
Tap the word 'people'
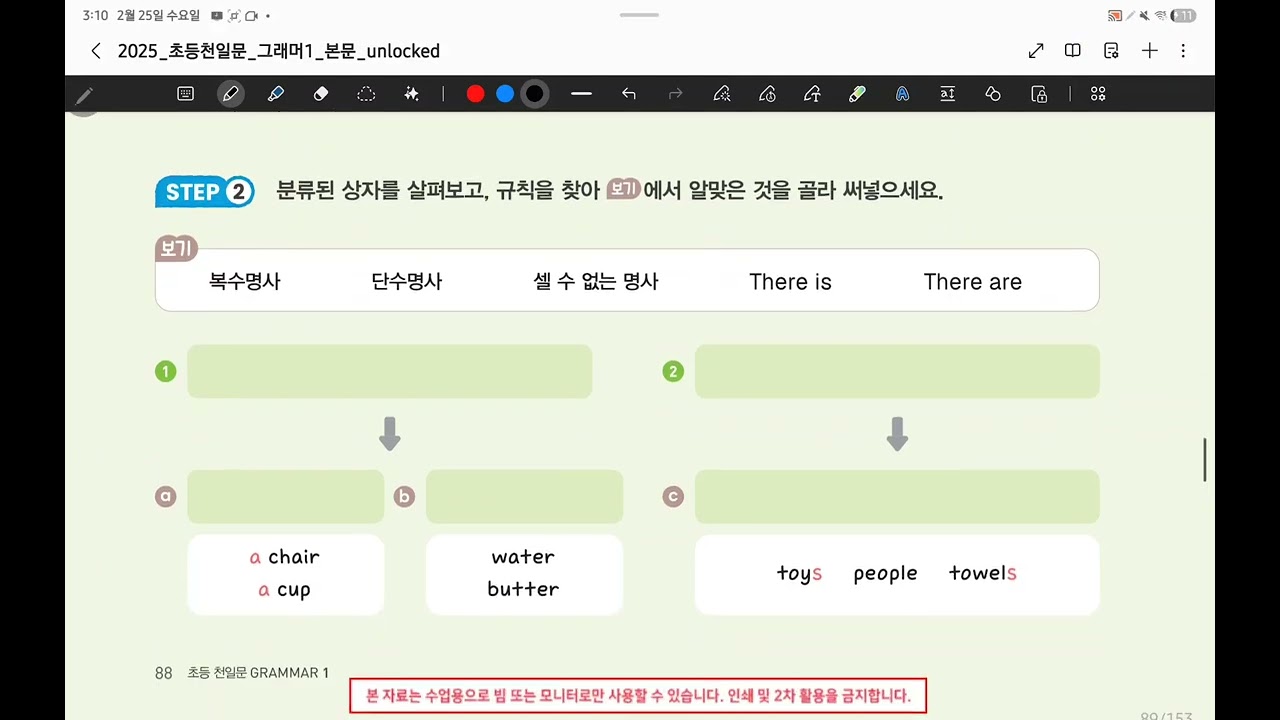pyautogui.click(x=885, y=574)
